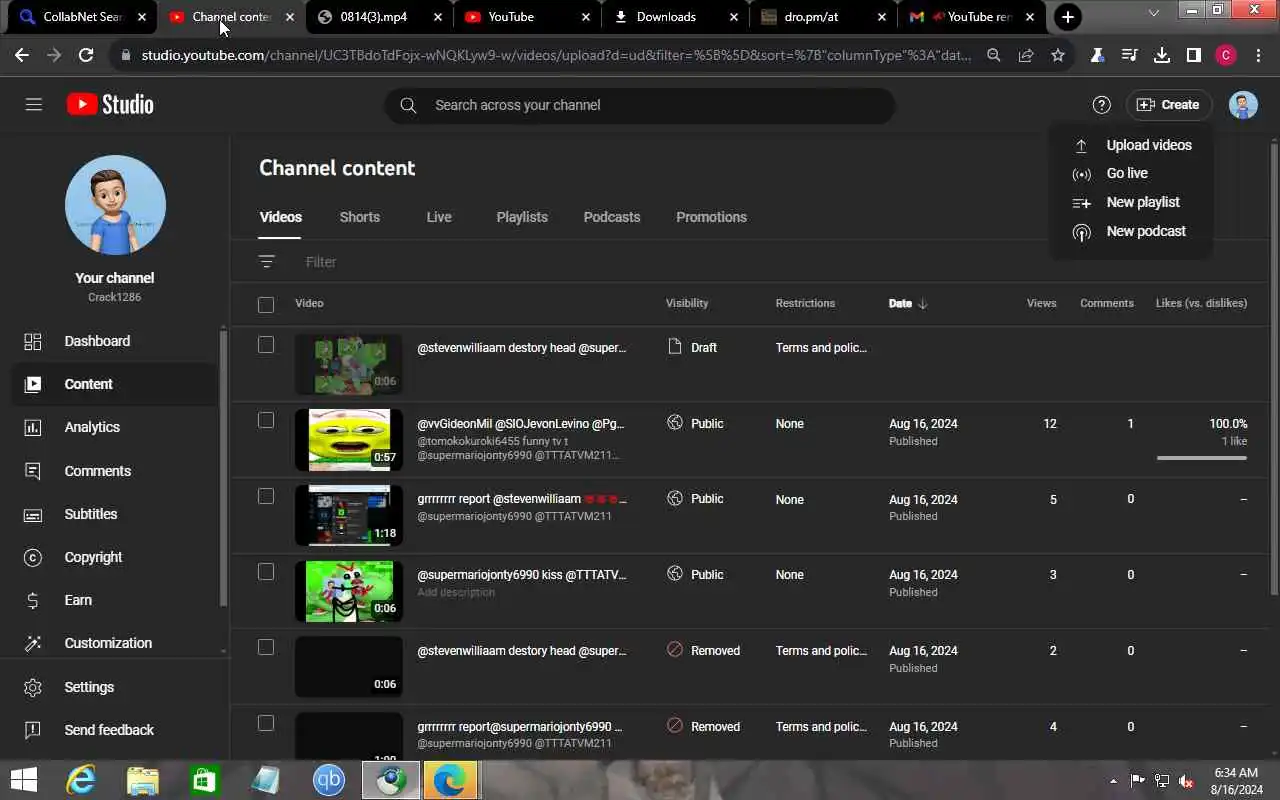Click the likes ratio bar for 100.0%

click(1202, 458)
